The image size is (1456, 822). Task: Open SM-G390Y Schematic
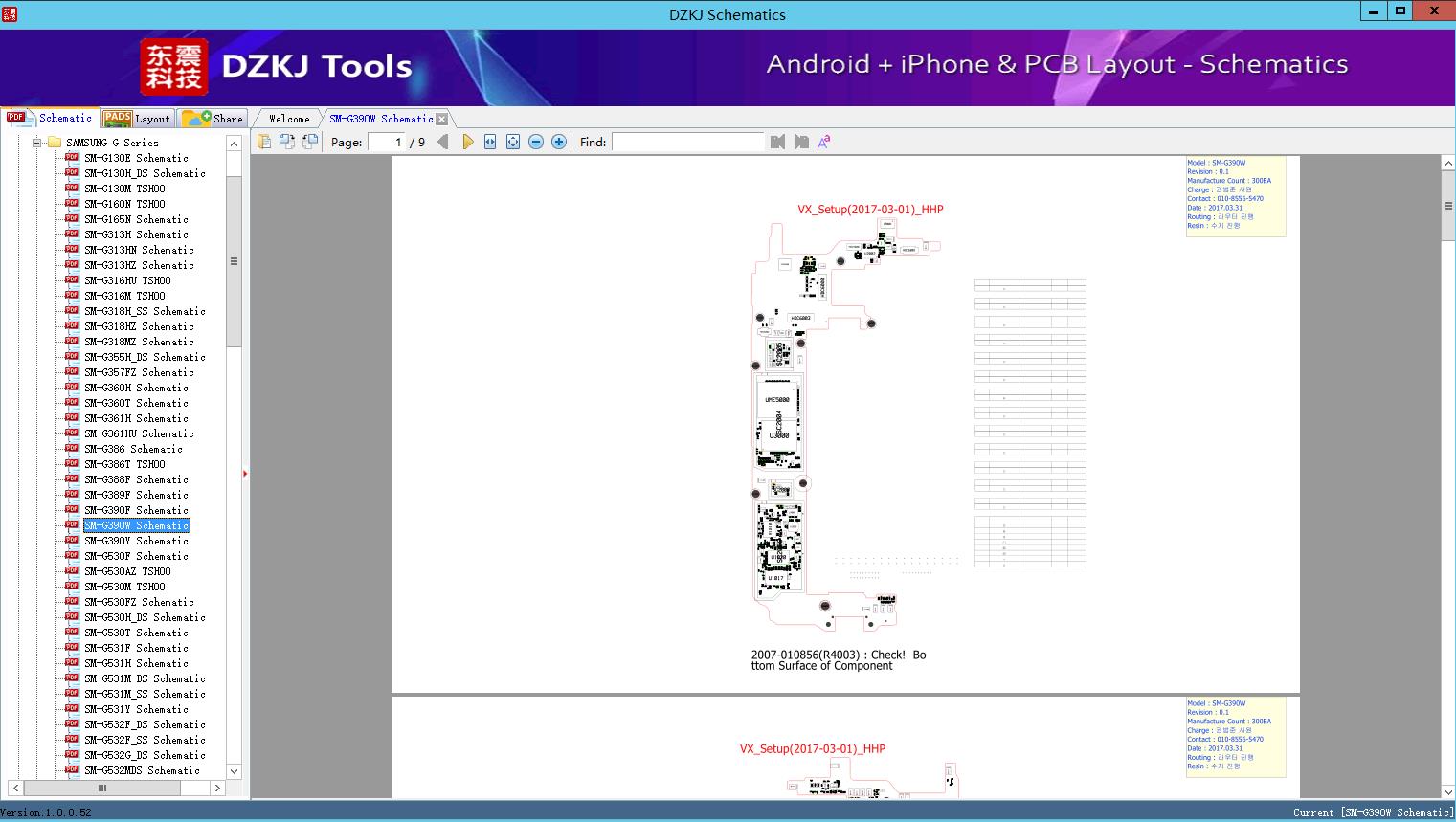(x=136, y=541)
